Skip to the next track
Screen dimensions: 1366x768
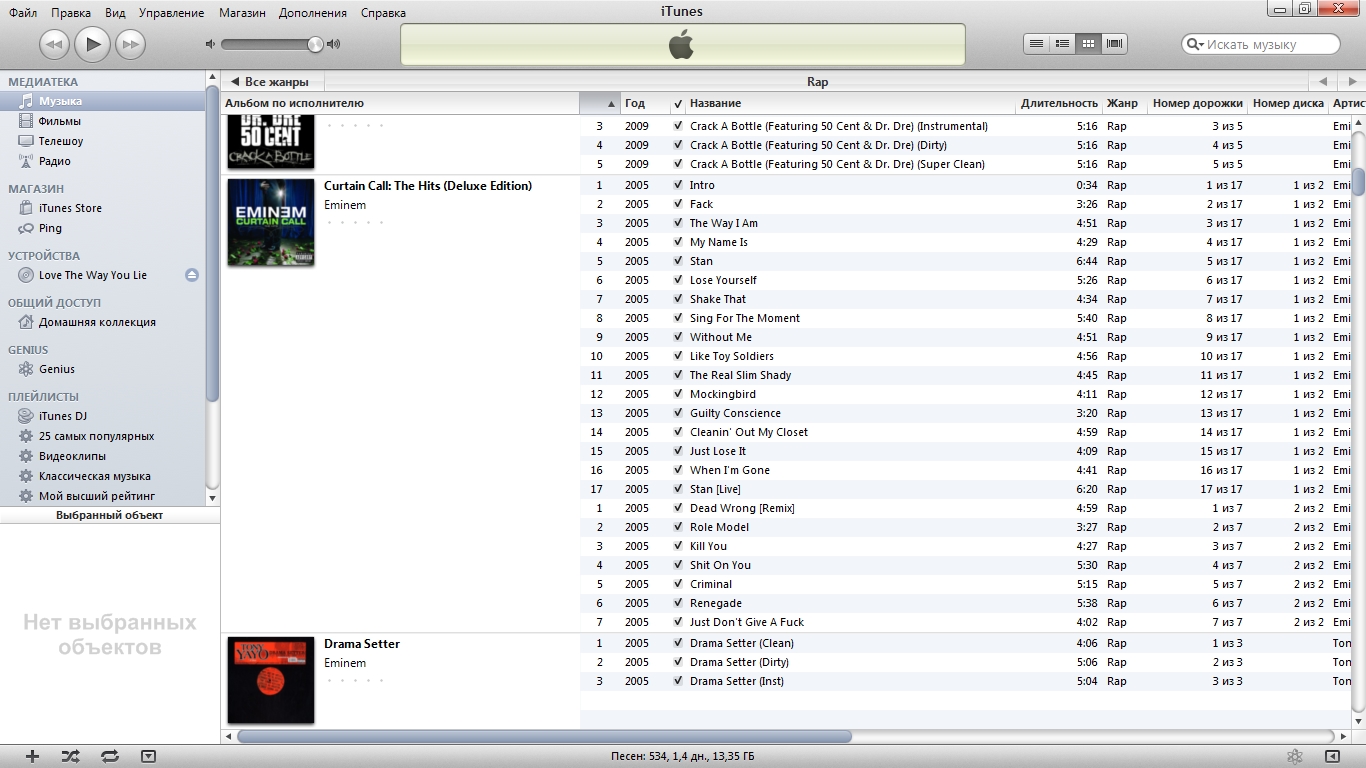tap(130, 44)
